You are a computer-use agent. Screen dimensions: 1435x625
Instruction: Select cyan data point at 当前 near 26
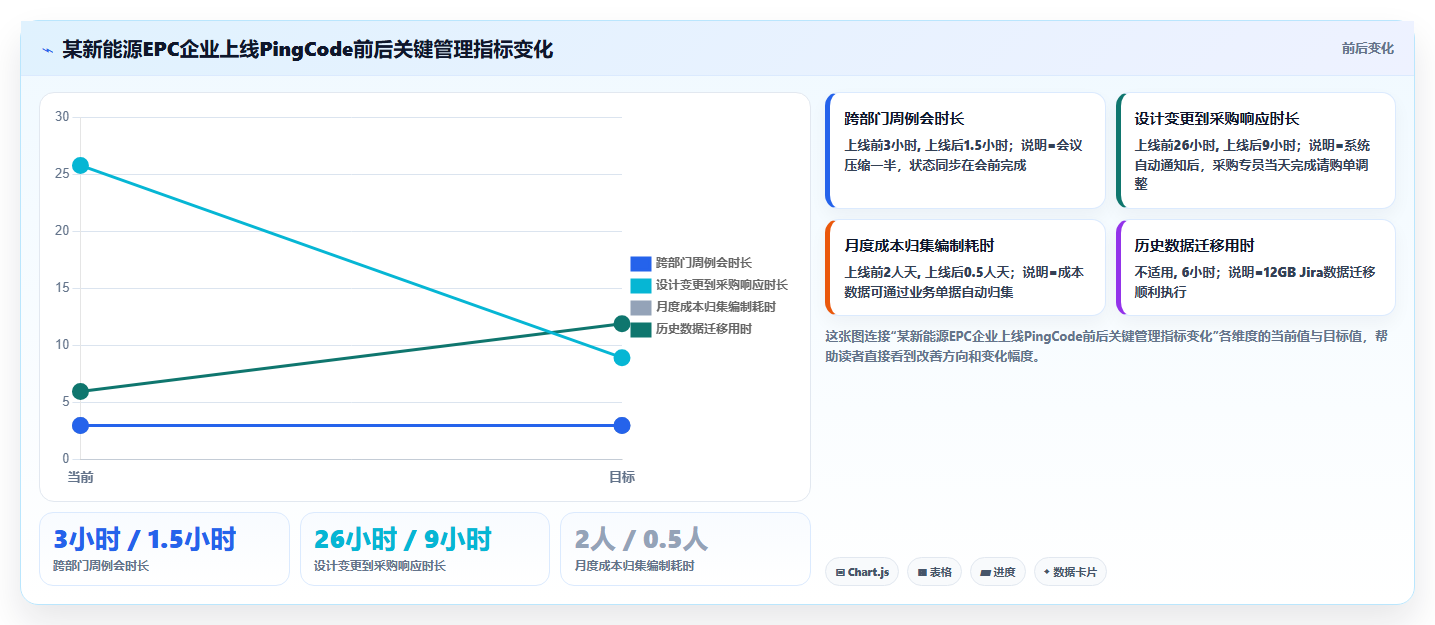(81, 165)
